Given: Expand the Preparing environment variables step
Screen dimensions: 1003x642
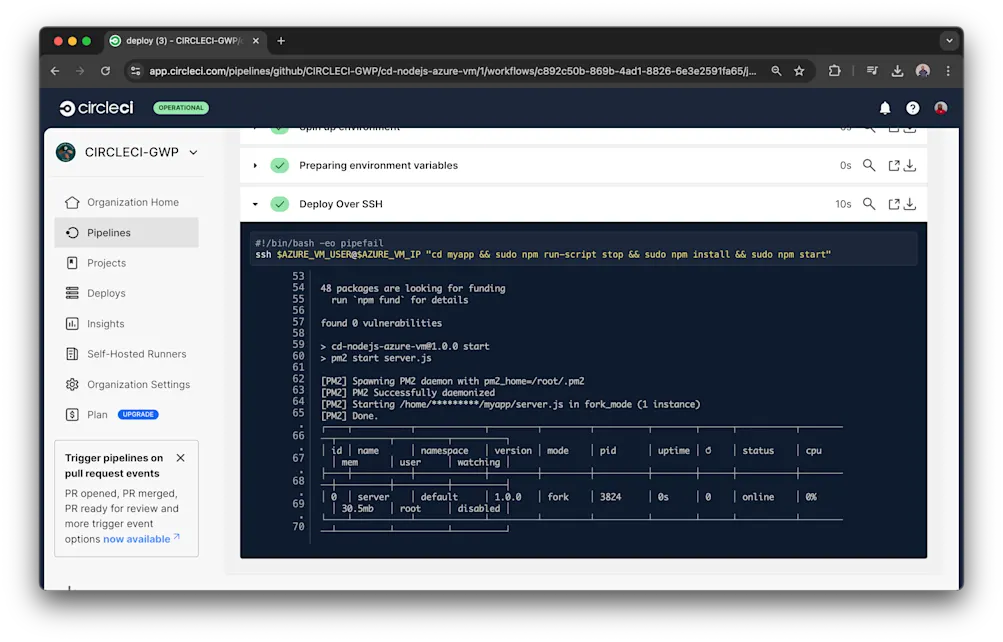Looking at the screenshot, I should [255, 165].
